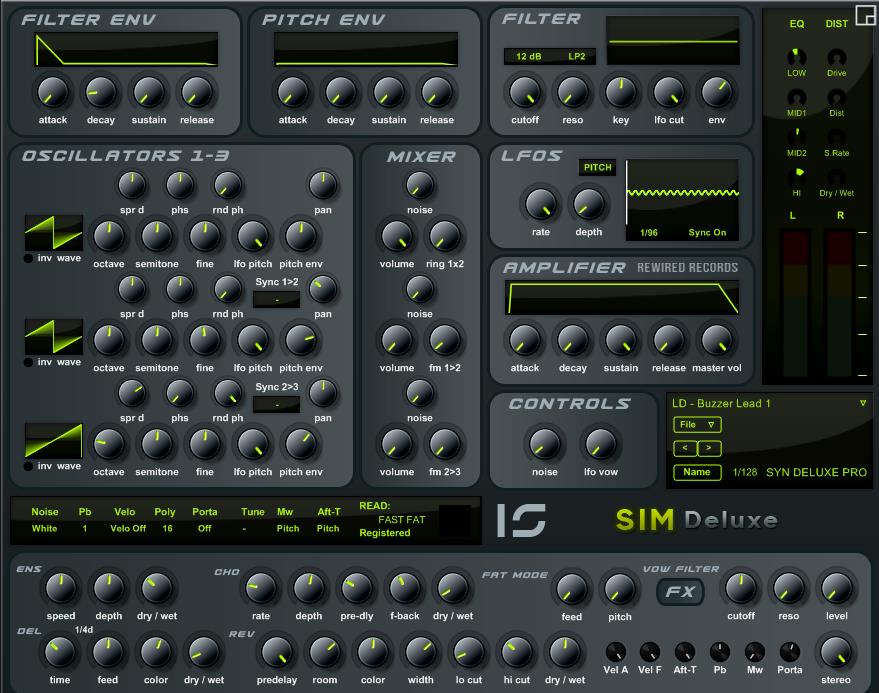This screenshot has width=879, height=693.
Task: Open preset list arrow next to Buzzer Lead
Action: tap(863, 403)
